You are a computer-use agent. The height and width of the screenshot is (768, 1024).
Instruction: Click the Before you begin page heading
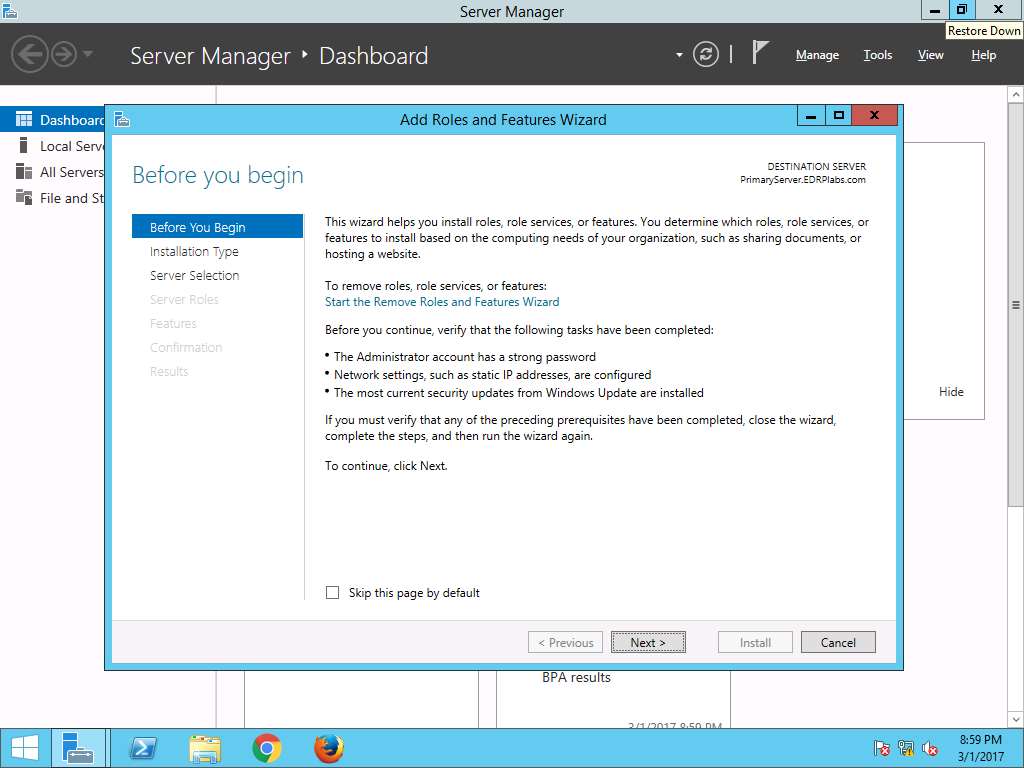tap(217, 175)
